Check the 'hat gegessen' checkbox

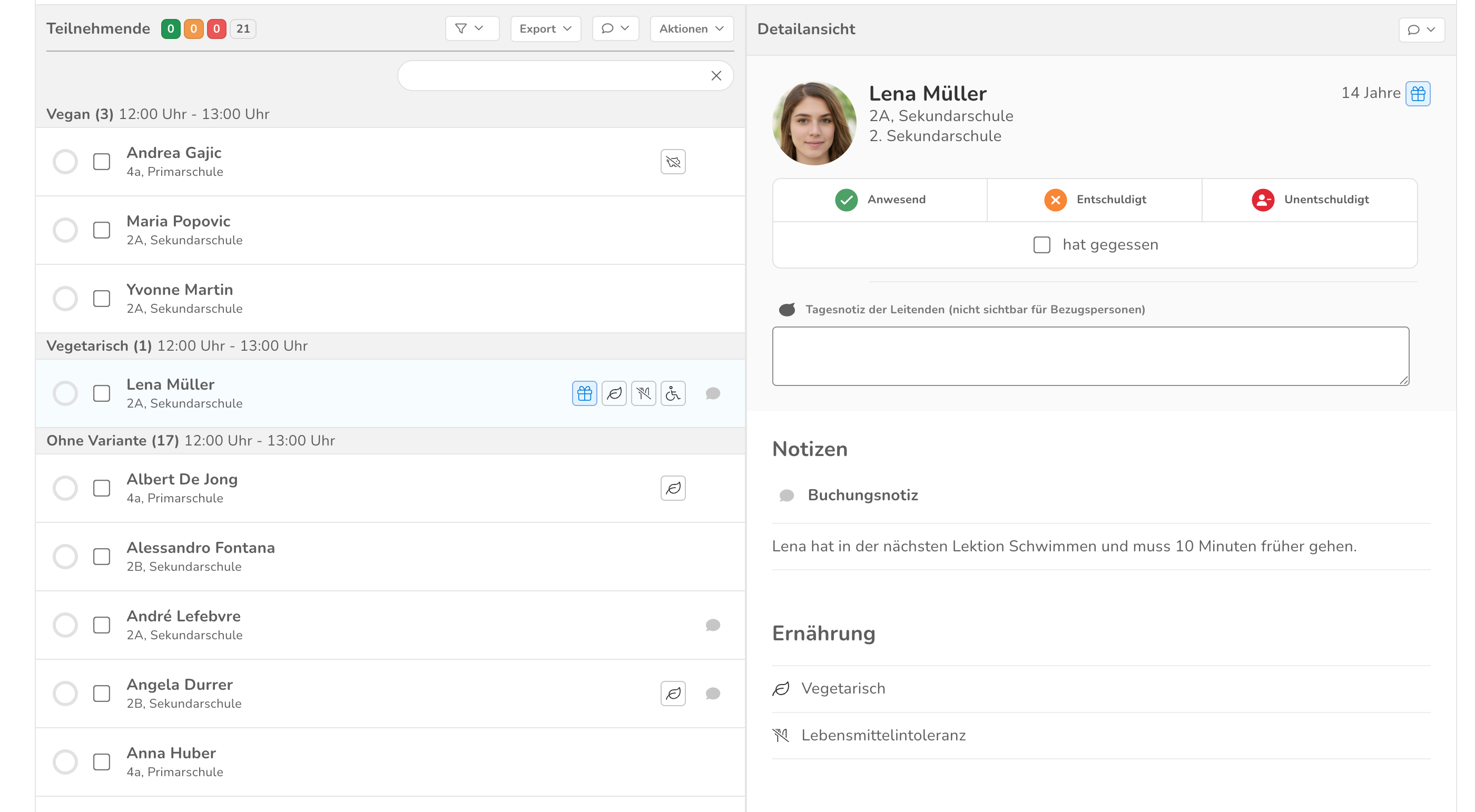point(1041,245)
